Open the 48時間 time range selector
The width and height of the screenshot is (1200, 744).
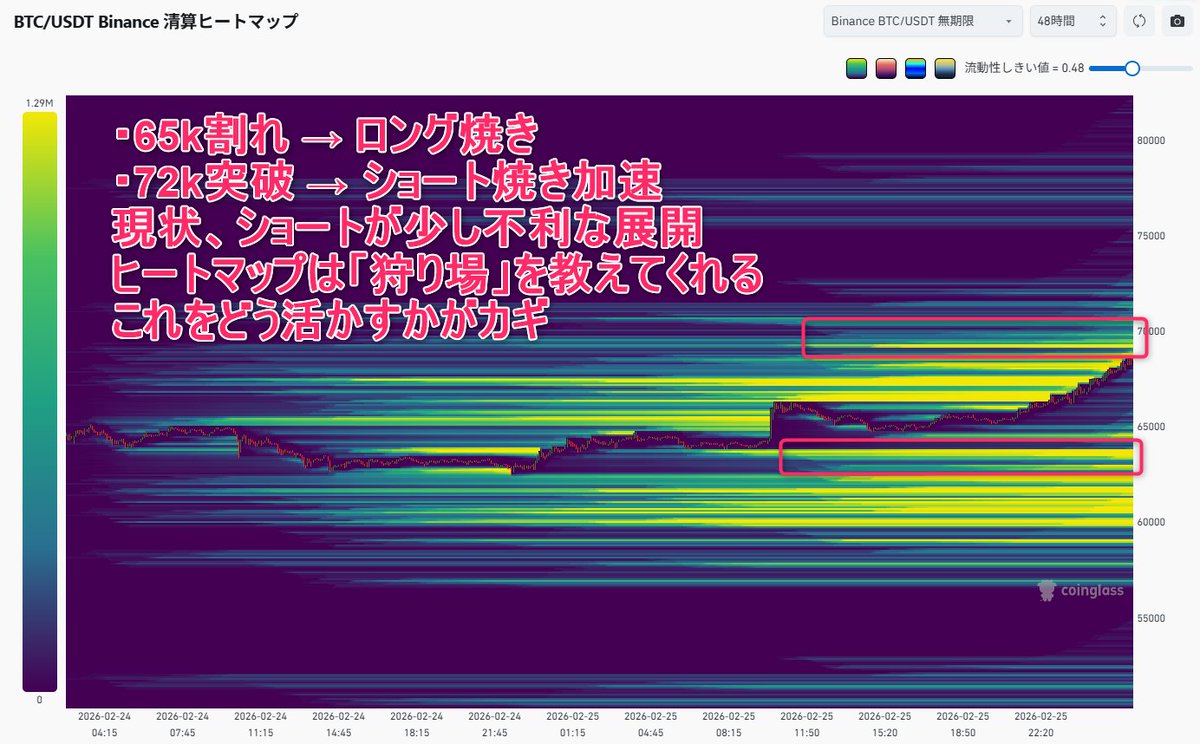(x=1073, y=20)
